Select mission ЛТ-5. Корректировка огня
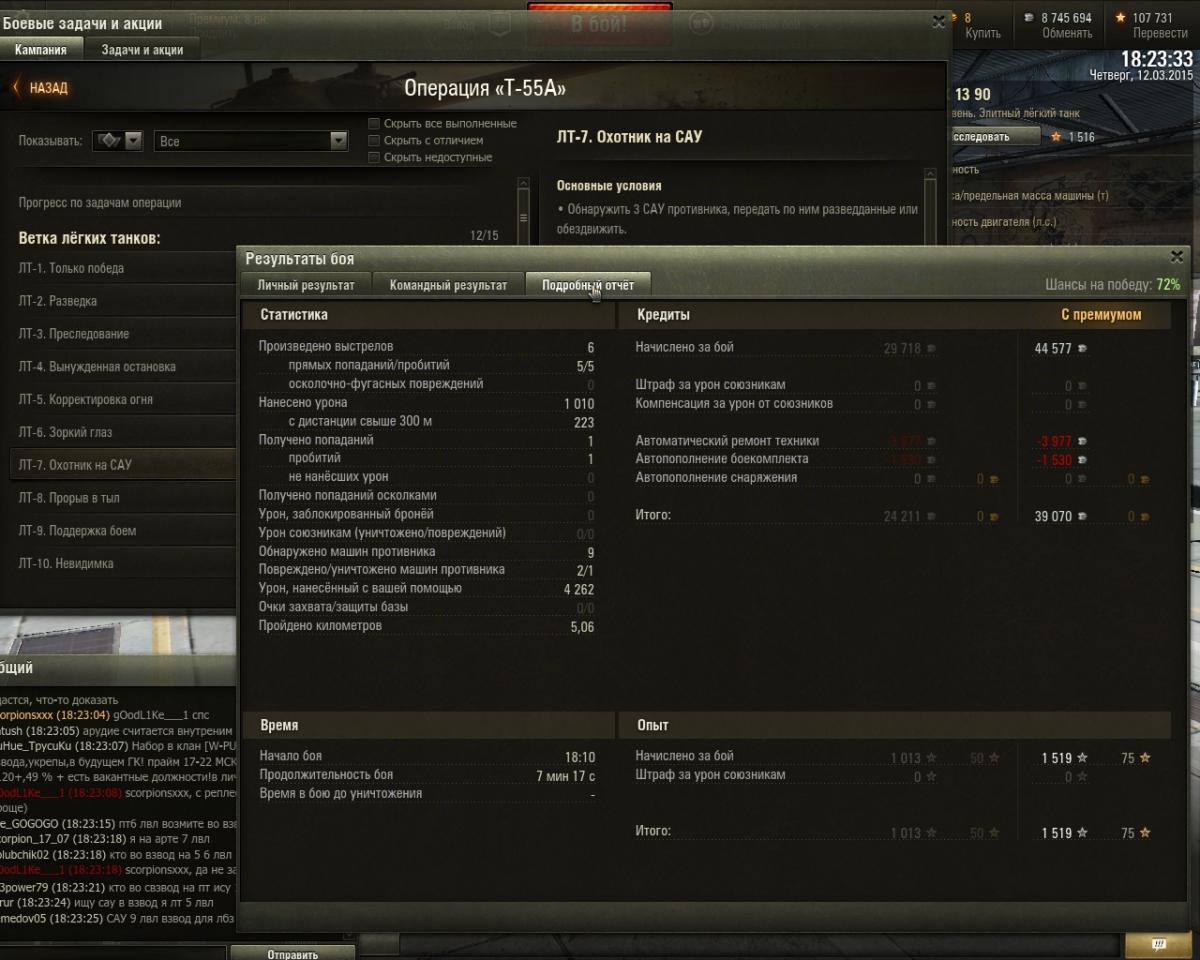Screen dimensions: 1200x960 [x=125, y=400]
